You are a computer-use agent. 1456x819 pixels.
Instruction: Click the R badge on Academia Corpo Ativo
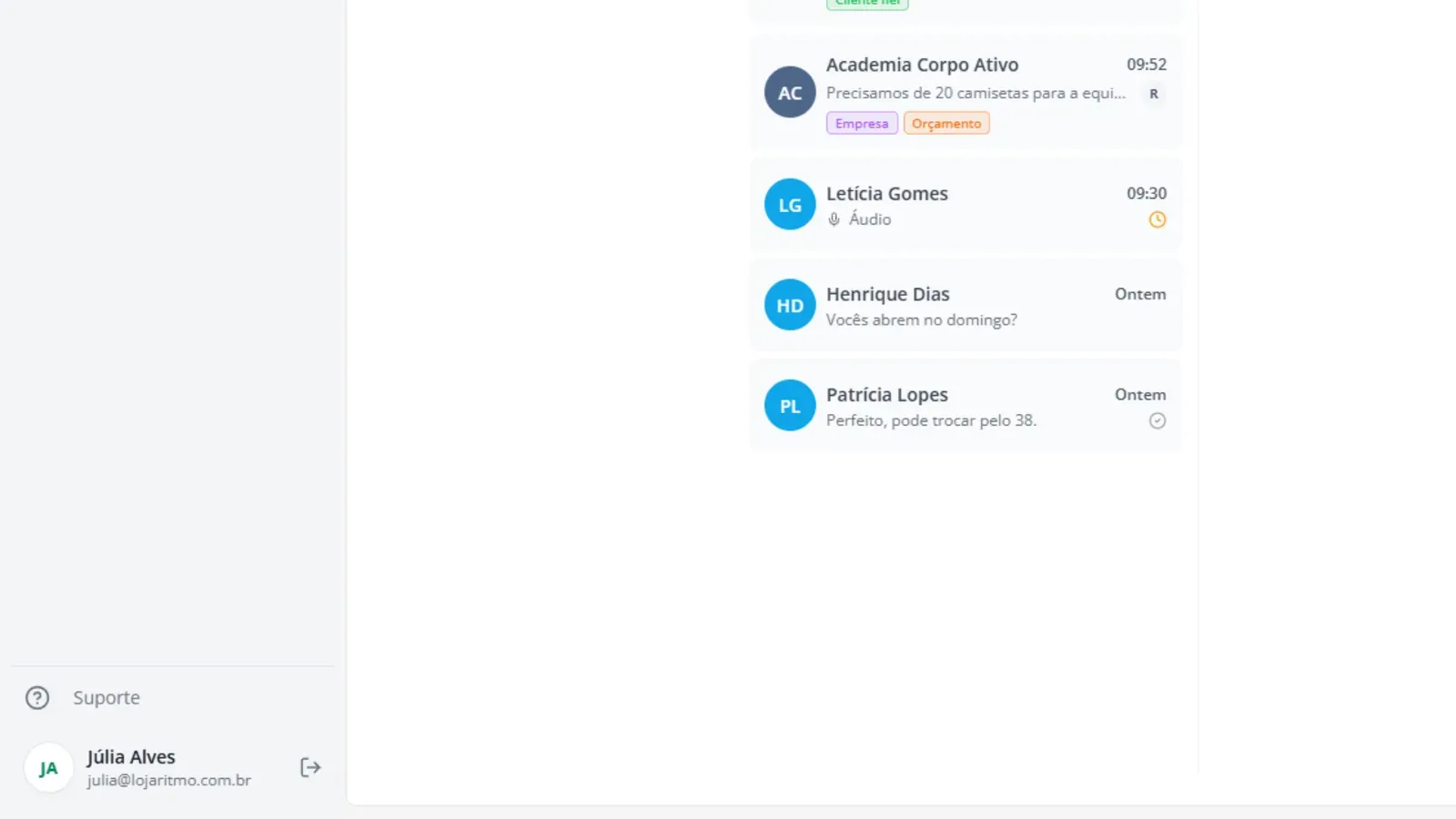1154,94
